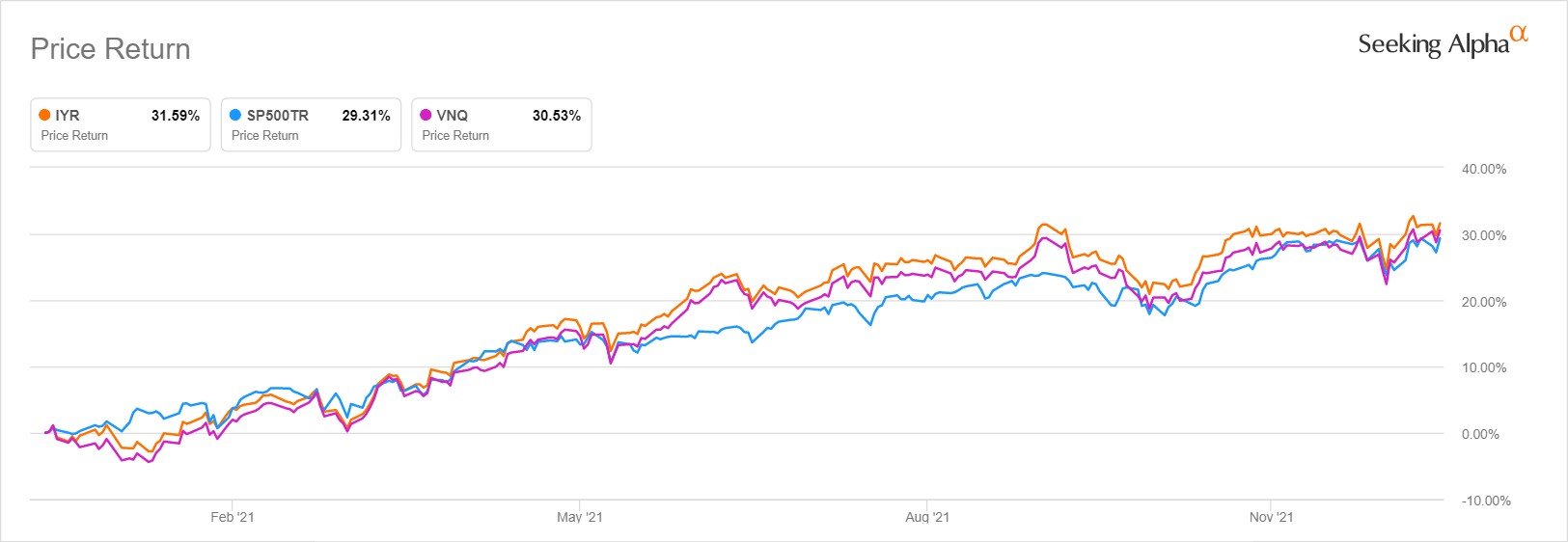1568x542 pixels.
Task: Click the blue SP500TR series dot
Action: [235, 115]
